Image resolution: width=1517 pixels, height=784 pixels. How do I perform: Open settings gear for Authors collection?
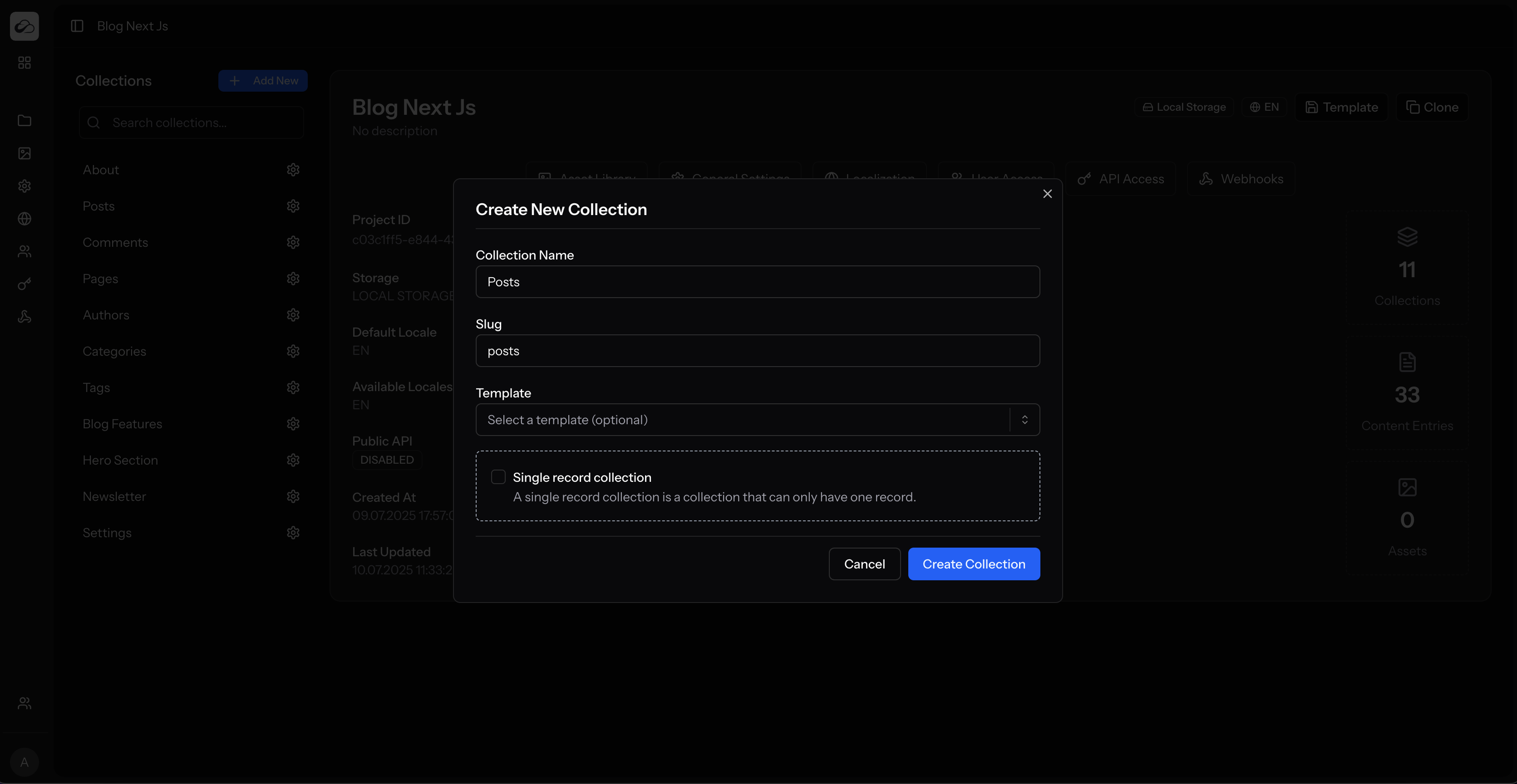pyautogui.click(x=293, y=315)
